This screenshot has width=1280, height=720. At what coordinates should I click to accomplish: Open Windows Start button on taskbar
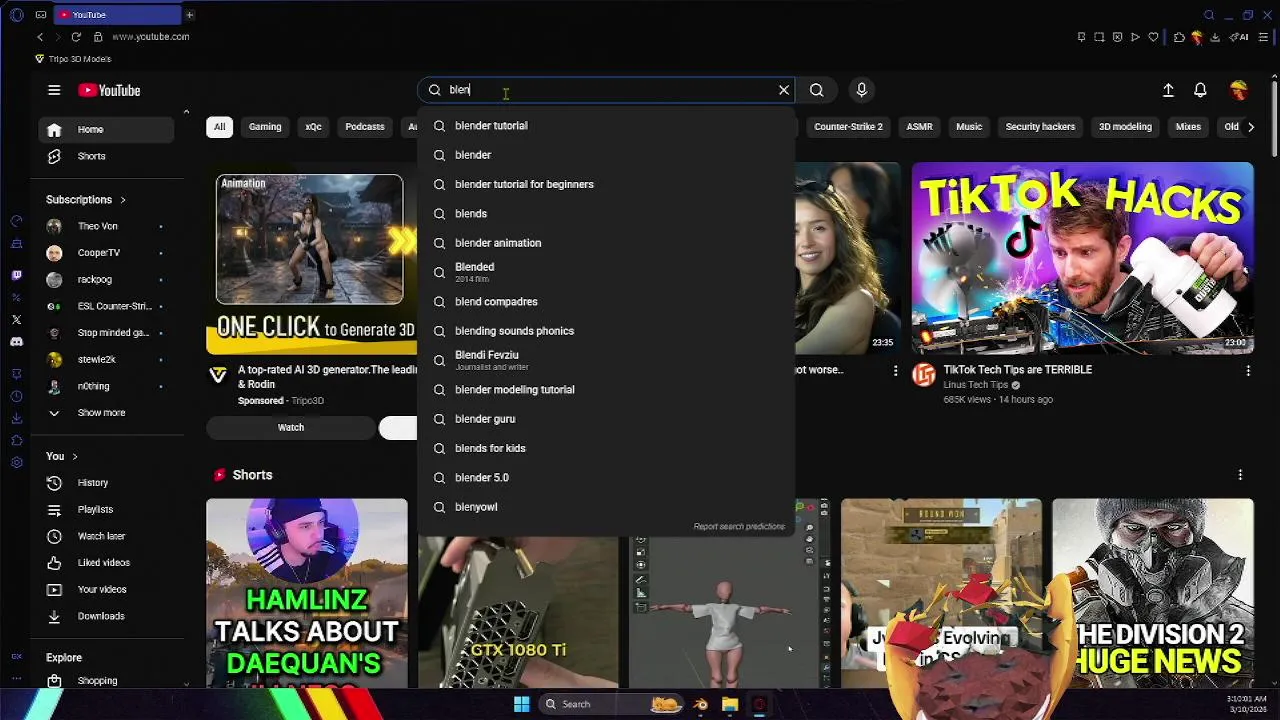coord(521,704)
